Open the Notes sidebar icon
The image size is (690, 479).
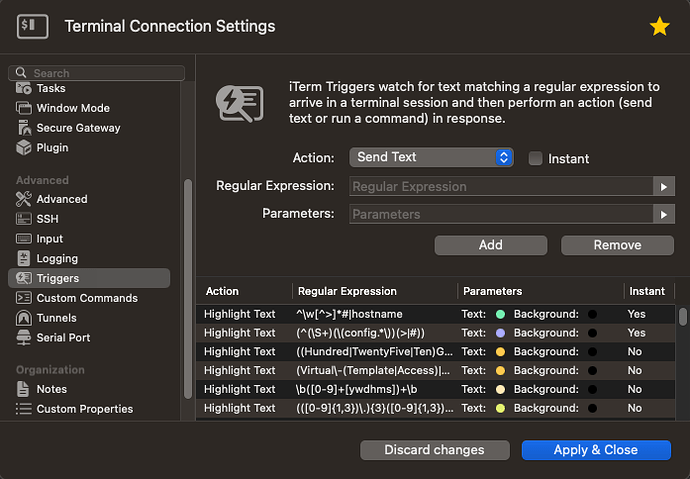pyautogui.click(x=25, y=389)
